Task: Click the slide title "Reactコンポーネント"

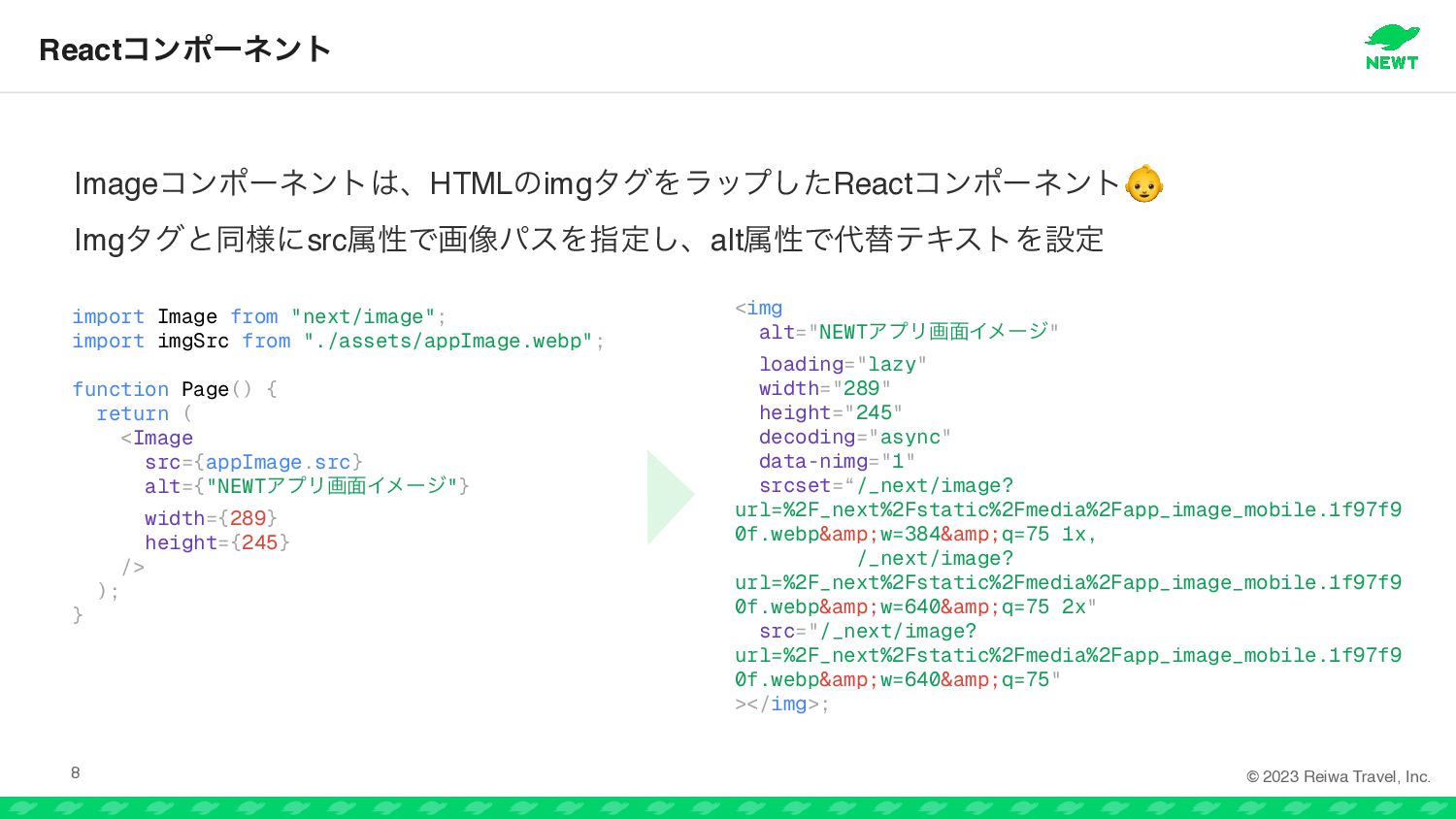Action: click(184, 49)
